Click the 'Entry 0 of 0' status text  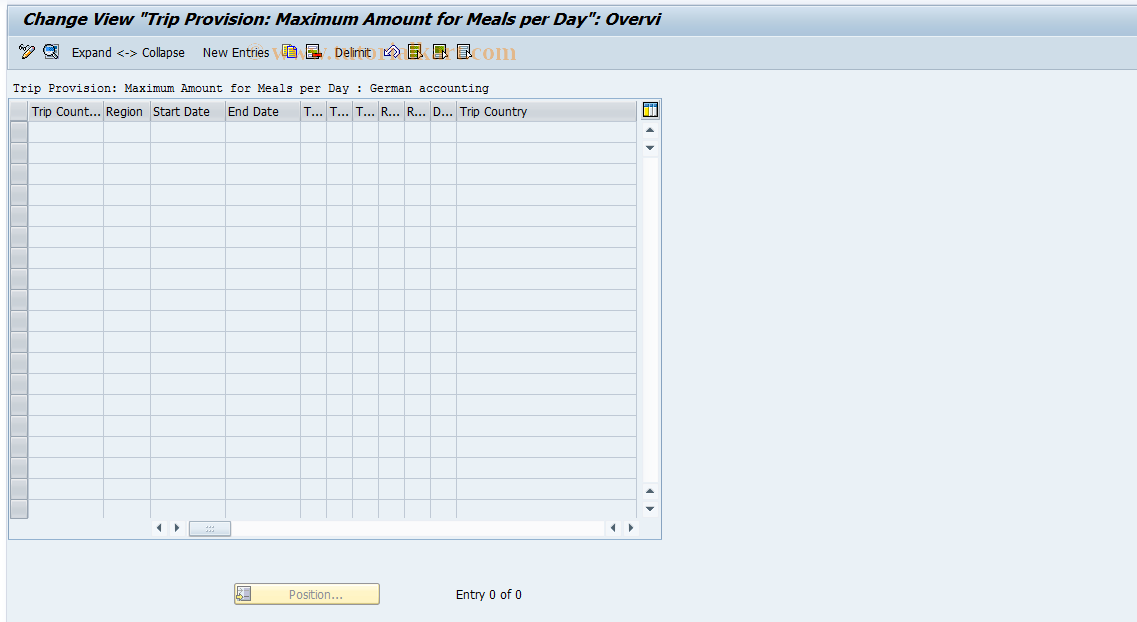point(489,594)
